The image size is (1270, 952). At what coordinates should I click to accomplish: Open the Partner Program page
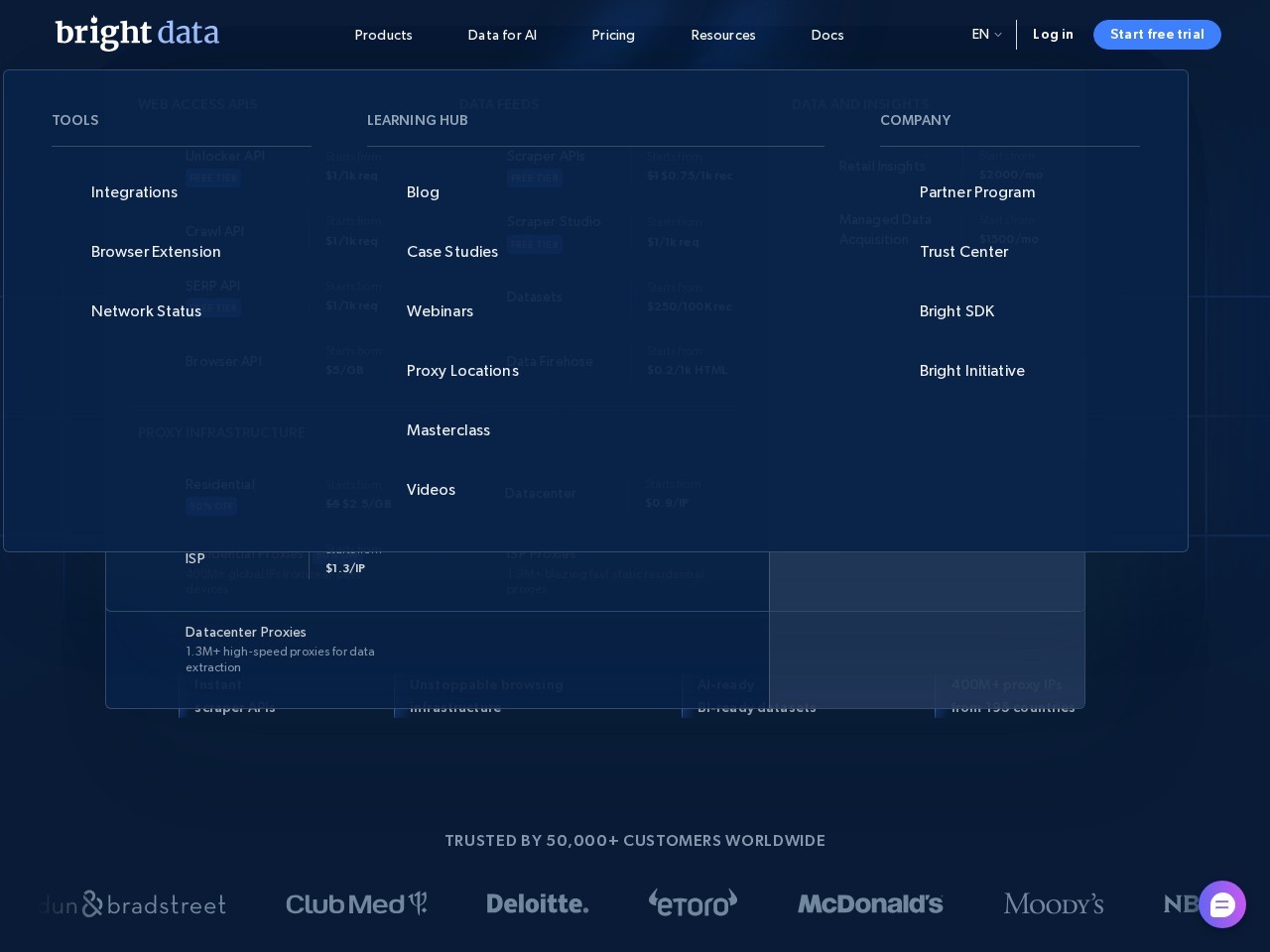[977, 192]
